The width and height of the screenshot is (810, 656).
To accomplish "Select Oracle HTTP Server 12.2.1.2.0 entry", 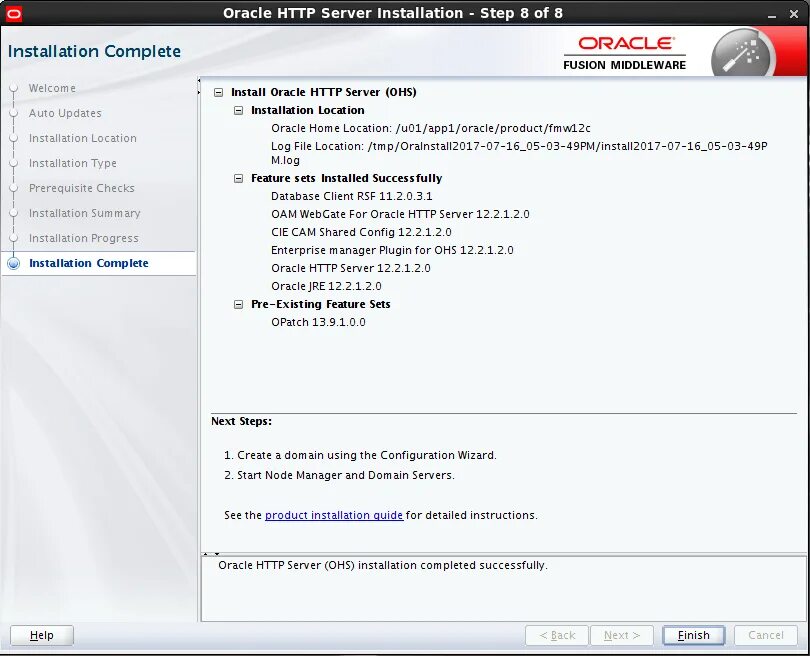I will 351,269.
